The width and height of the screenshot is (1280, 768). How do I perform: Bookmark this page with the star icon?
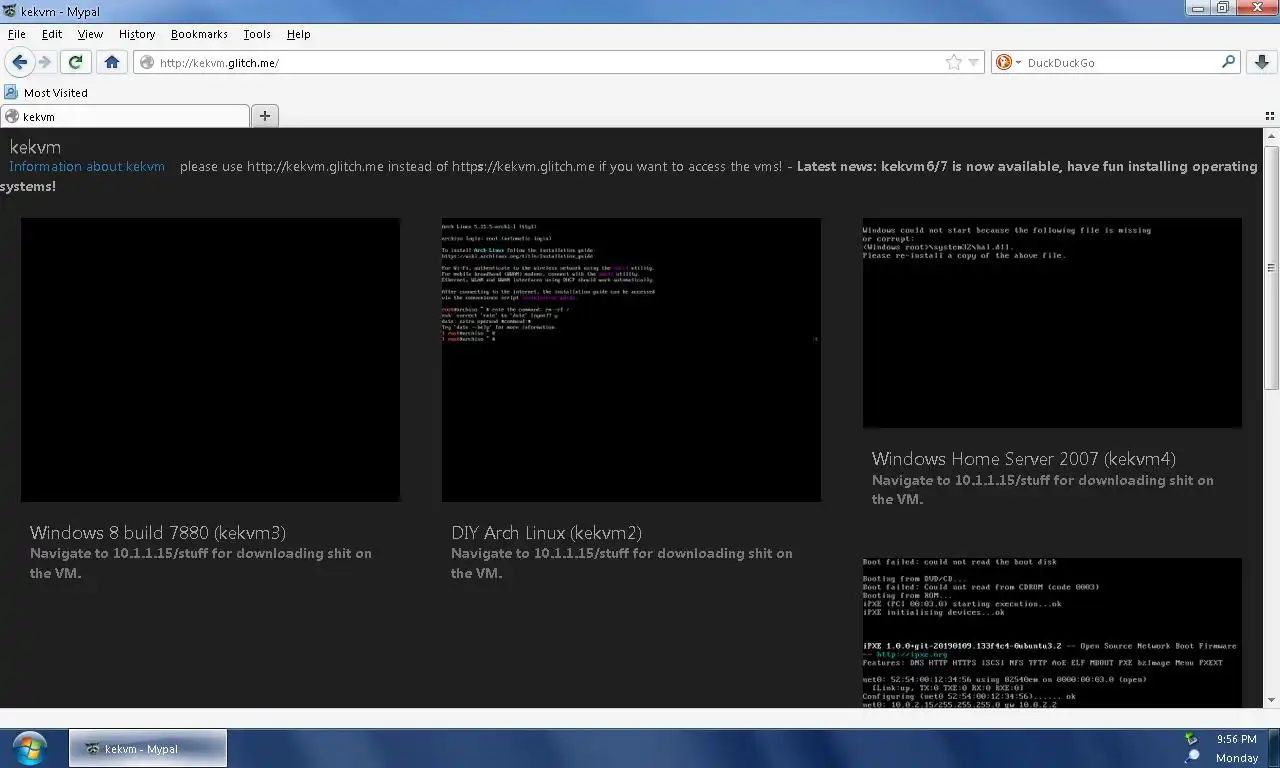[954, 62]
